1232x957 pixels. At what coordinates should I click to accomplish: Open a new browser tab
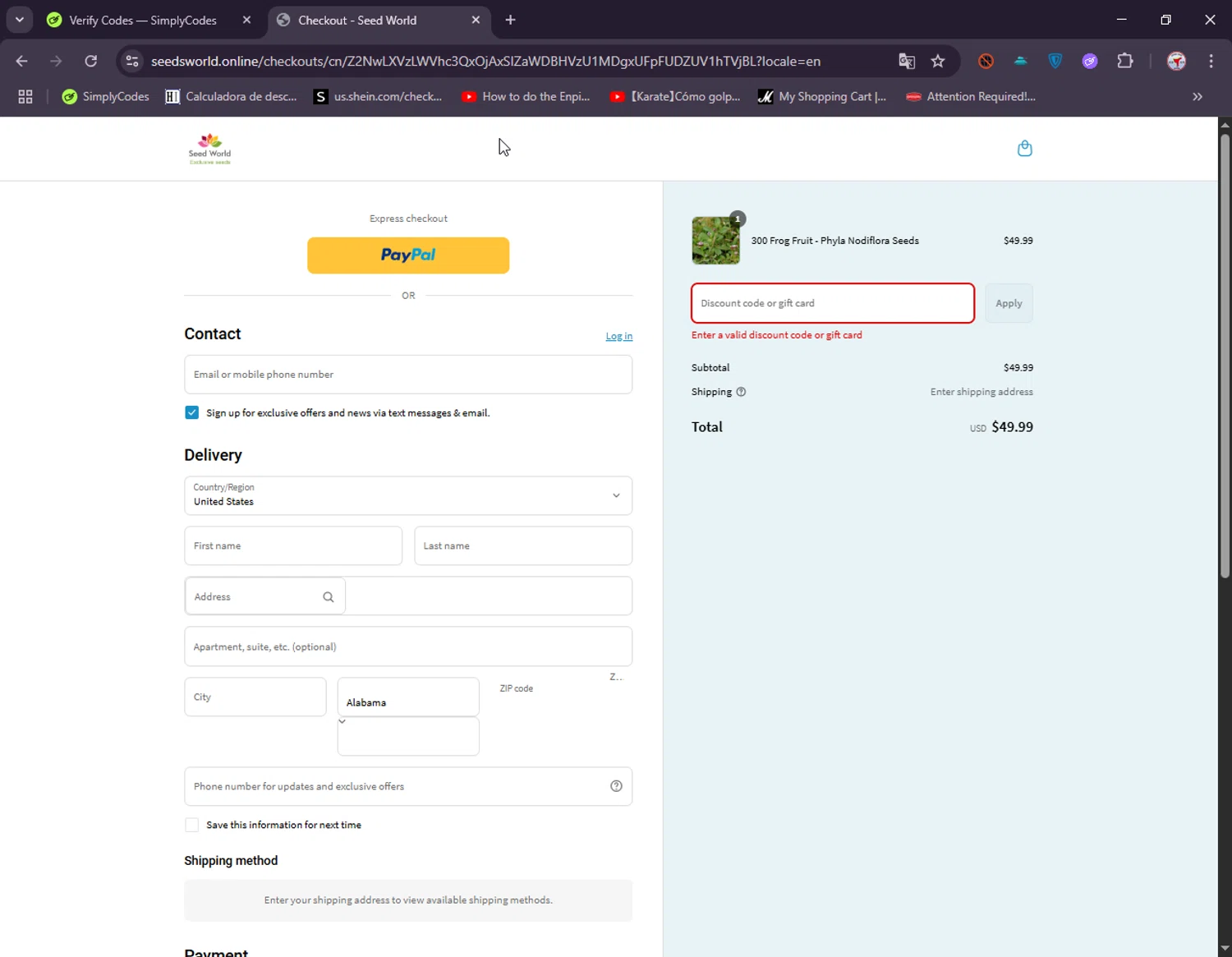(x=510, y=20)
